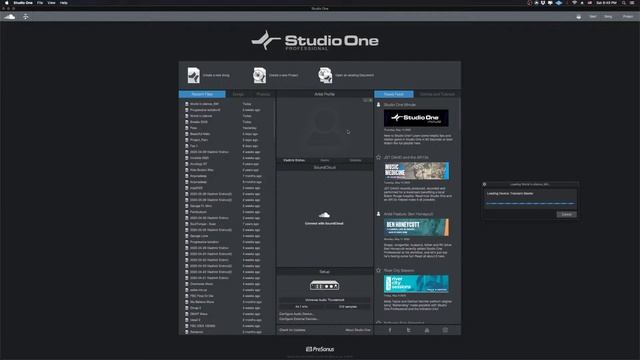Click the Open an existing Document icon
This screenshot has width=640, height=360.
coord(325,75)
